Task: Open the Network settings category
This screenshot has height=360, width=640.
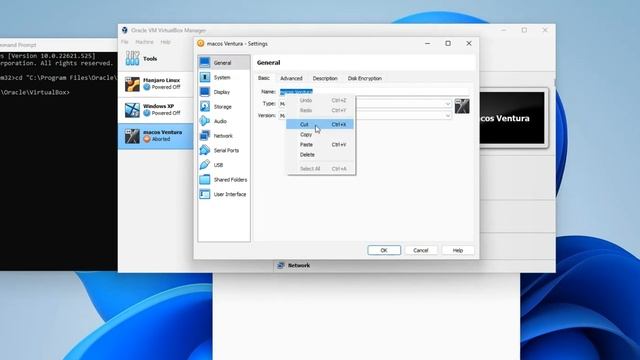Action: 224,136
